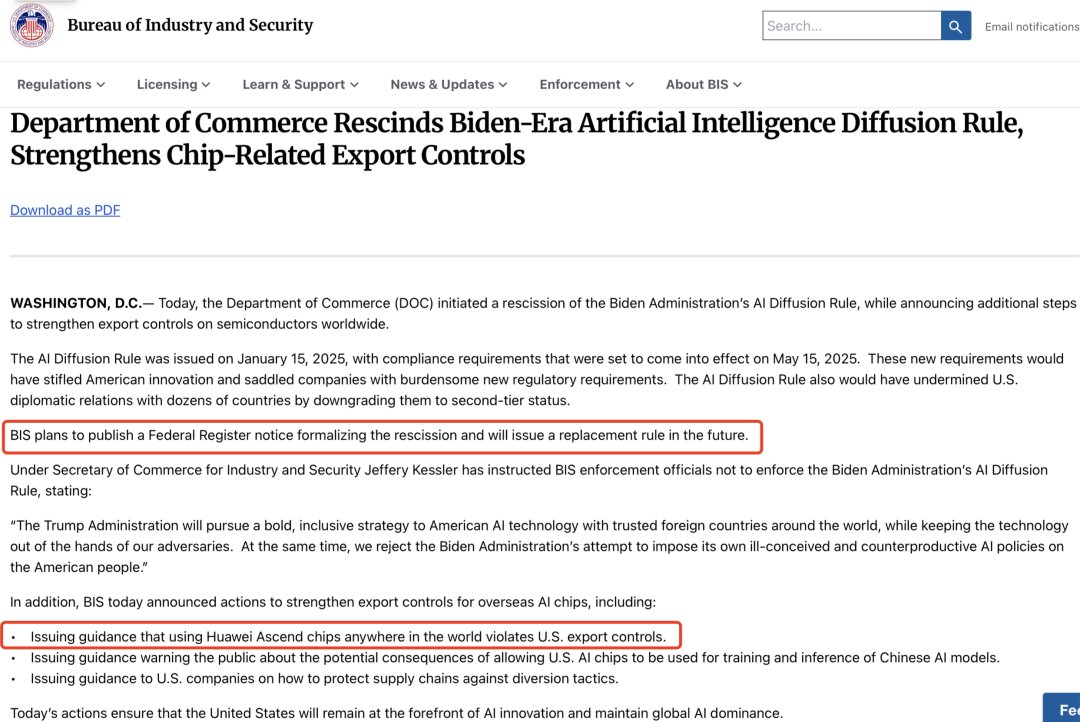
Task: Click the BIS seal logo
Action: pyautogui.click(x=31, y=26)
